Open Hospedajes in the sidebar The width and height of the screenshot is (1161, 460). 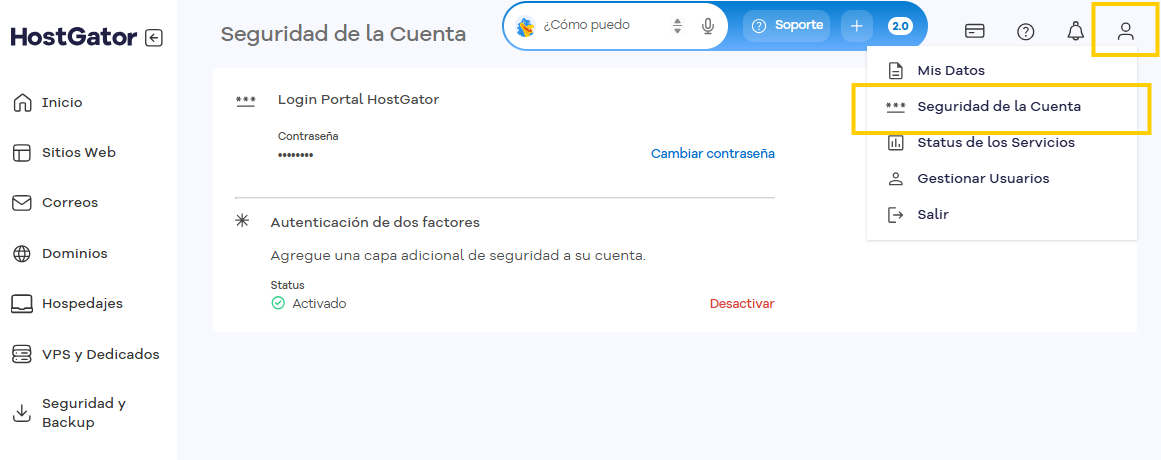point(82,304)
